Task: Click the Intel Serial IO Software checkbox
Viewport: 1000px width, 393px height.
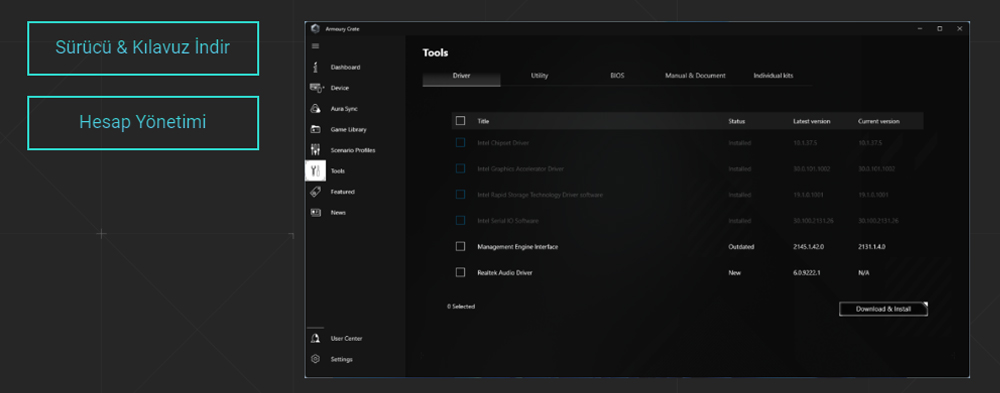Action: pyautogui.click(x=460, y=221)
